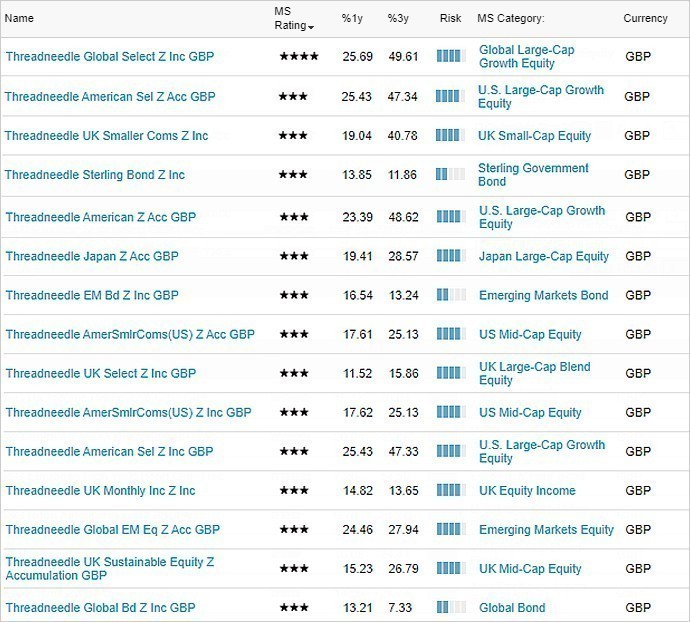Click risk bar indicator for EM Bd fund
Screen dimensions: 690x622
[451, 294]
